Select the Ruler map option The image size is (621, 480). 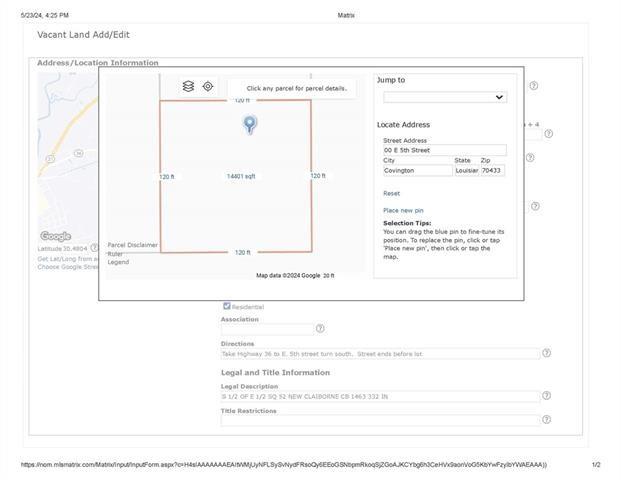pyautogui.click(x=116, y=254)
